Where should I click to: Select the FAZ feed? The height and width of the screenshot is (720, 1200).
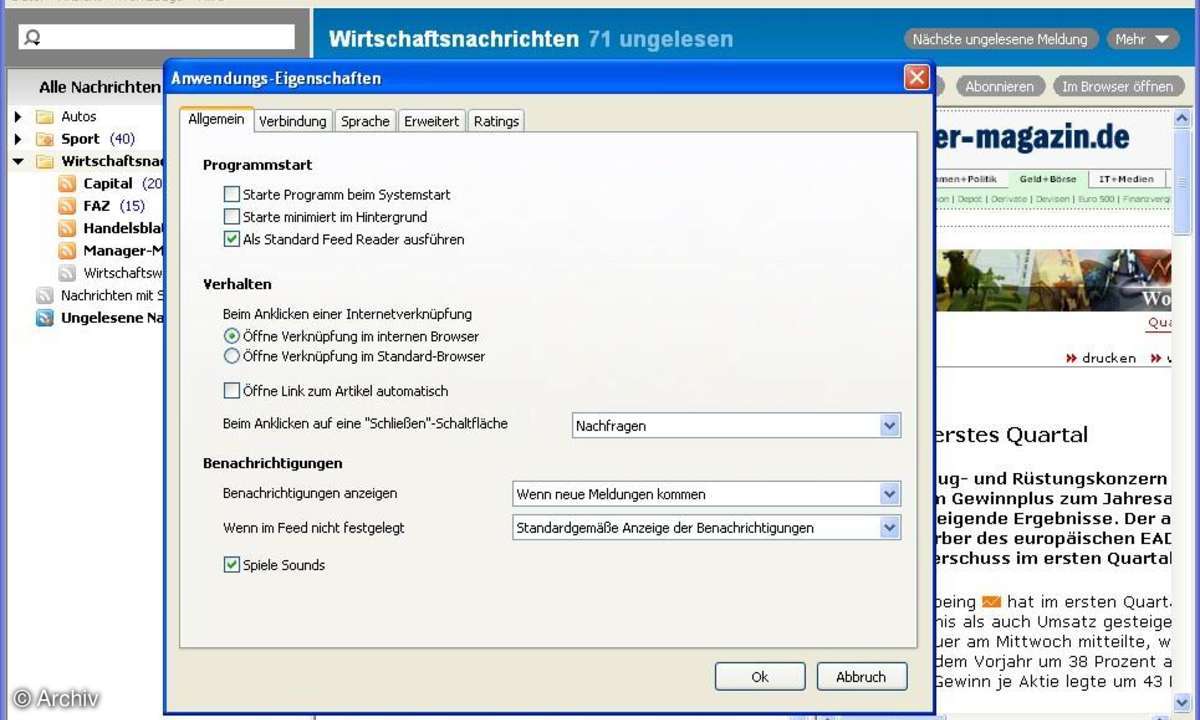[x=97, y=206]
